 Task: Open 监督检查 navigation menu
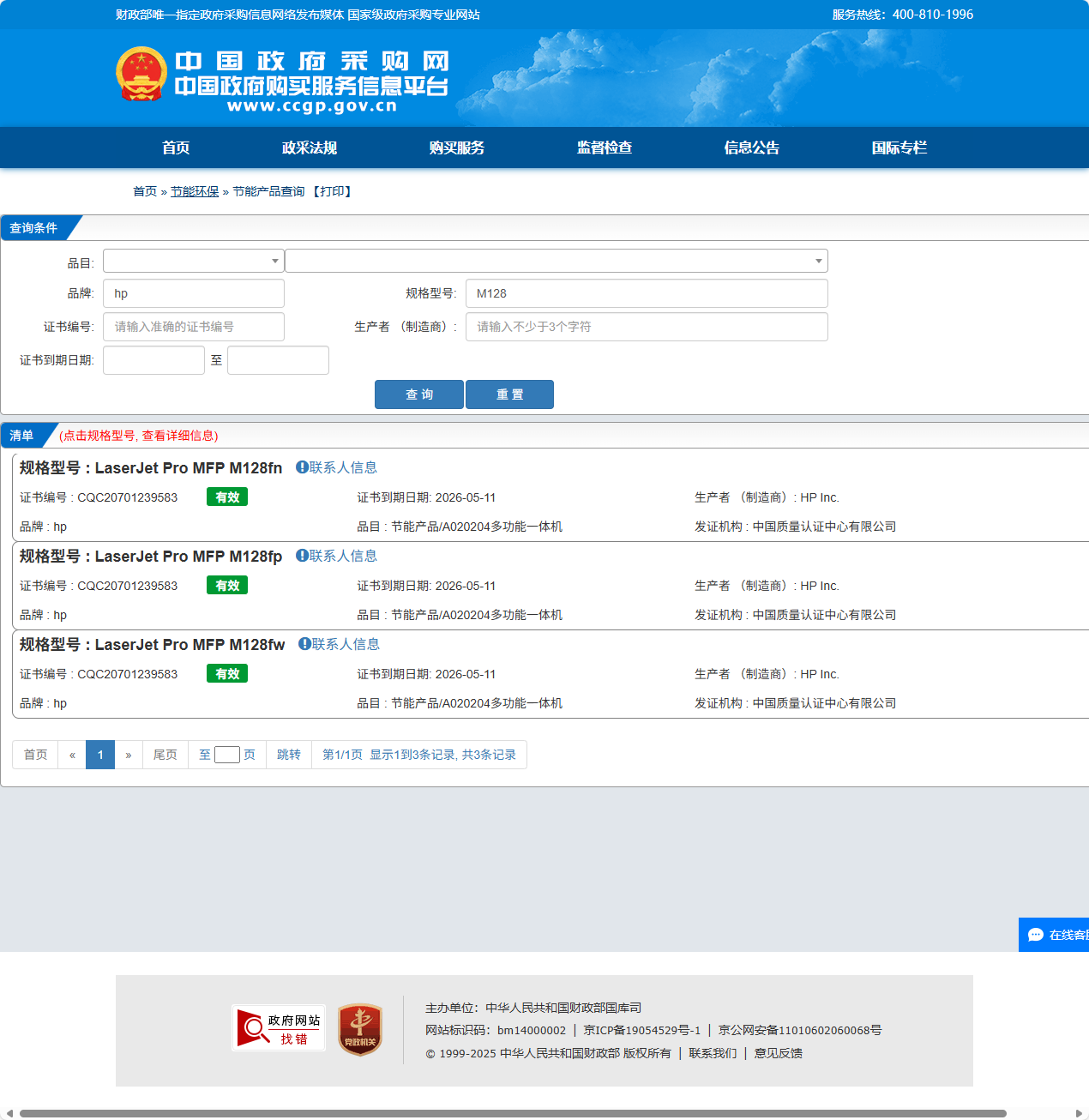[605, 148]
